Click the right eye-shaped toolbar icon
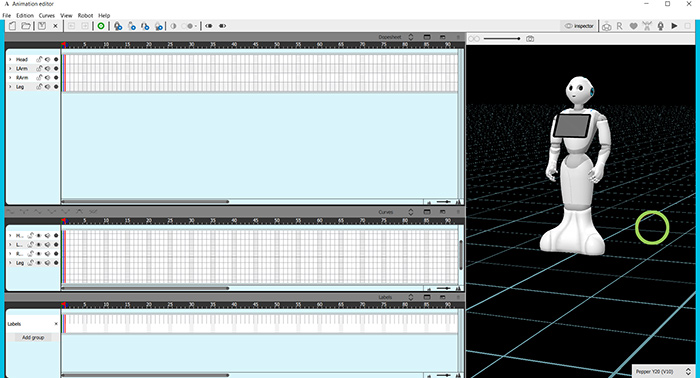The height and width of the screenshot is (378, 700). (x=222, y=26)
